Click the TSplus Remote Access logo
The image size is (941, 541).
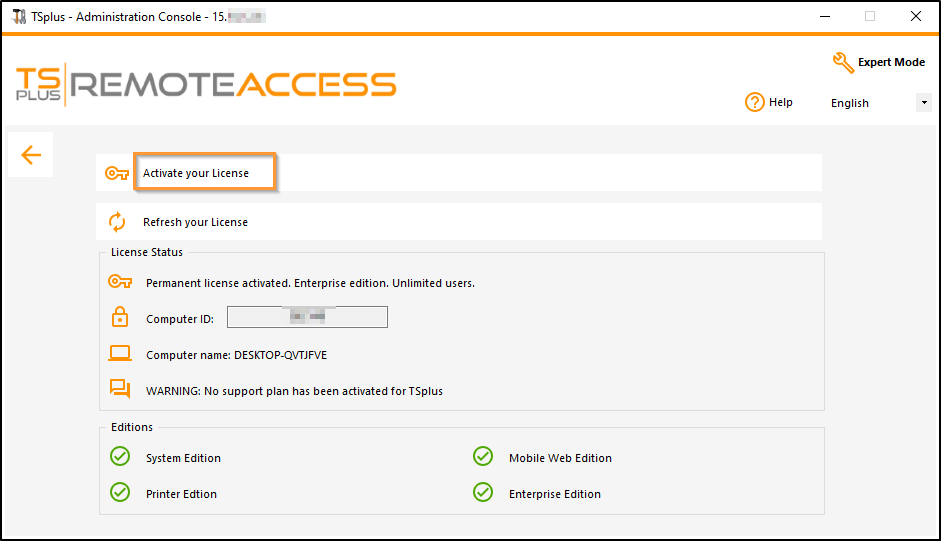point(206,84)
